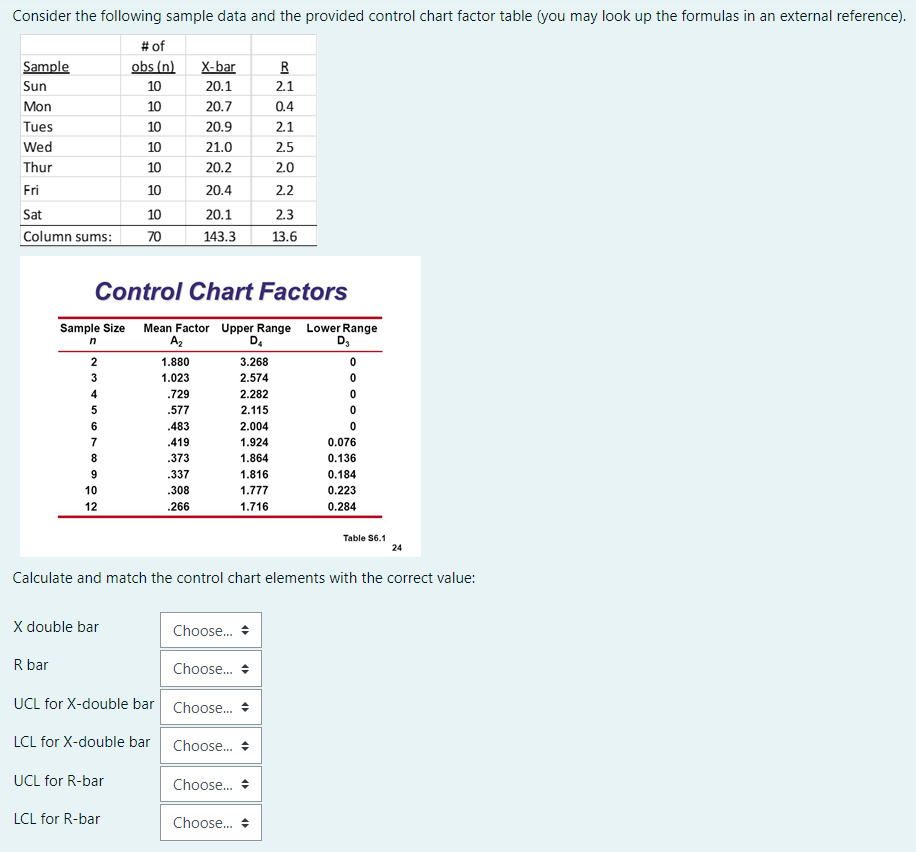Click the Wed sample X-bar value 21.0
The width and height of the screenshot is (916, 852).
pyautogui.click(x=218, y=147)
